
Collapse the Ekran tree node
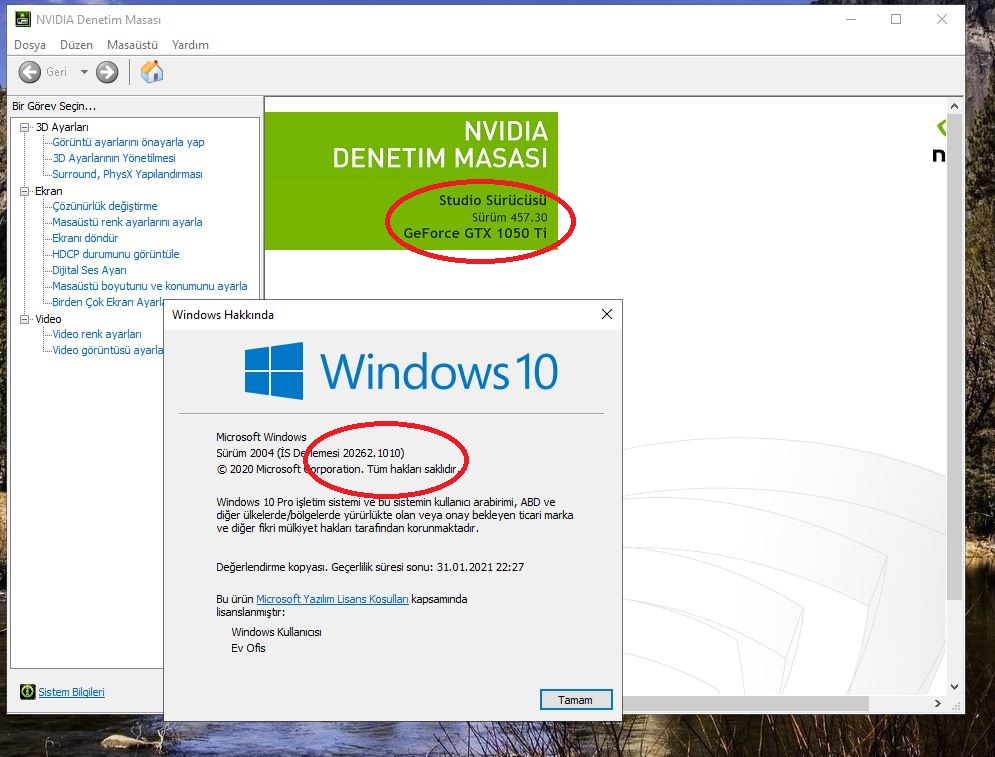pos(25,191)
